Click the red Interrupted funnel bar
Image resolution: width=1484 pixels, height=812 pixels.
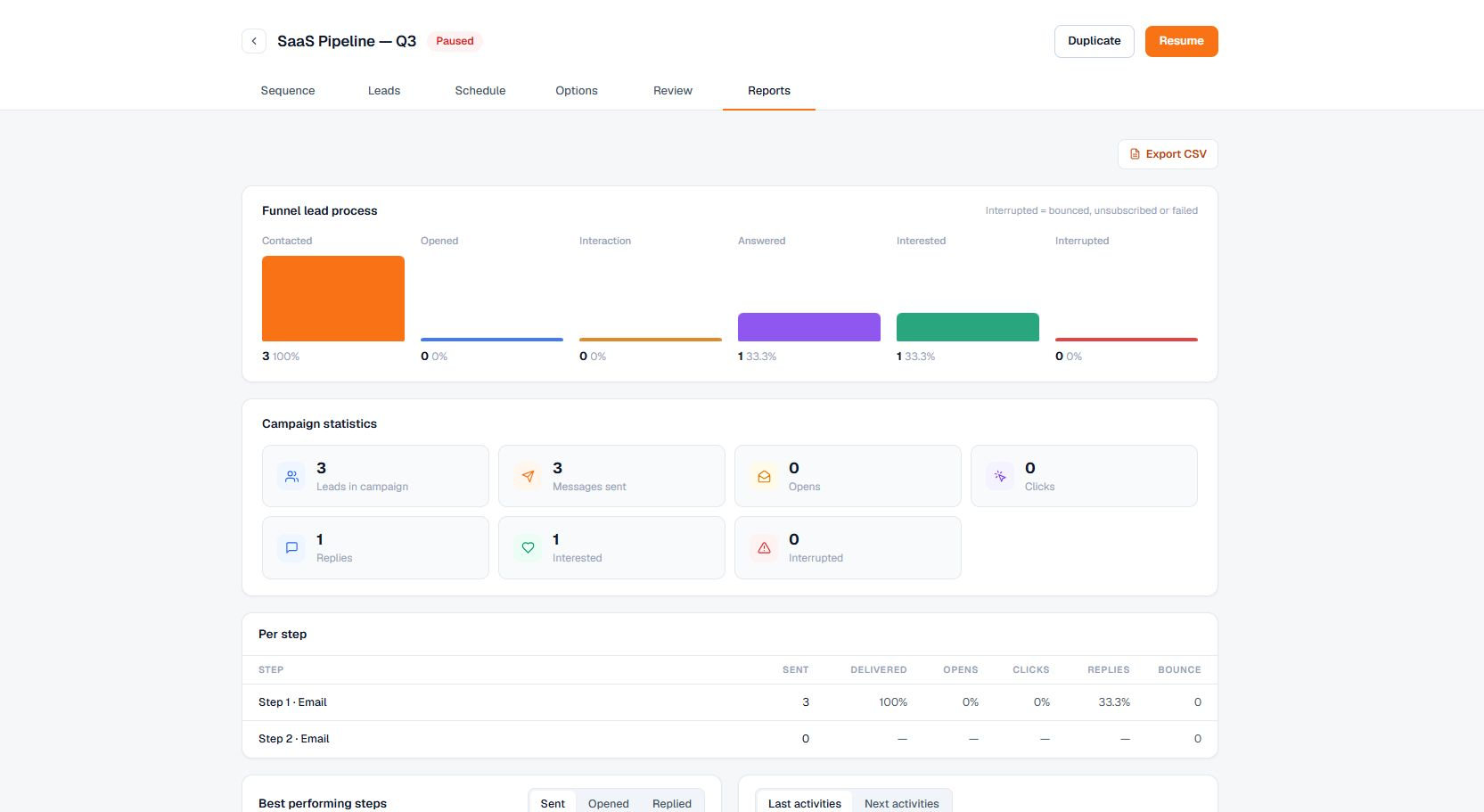(x=1127, y=340)
